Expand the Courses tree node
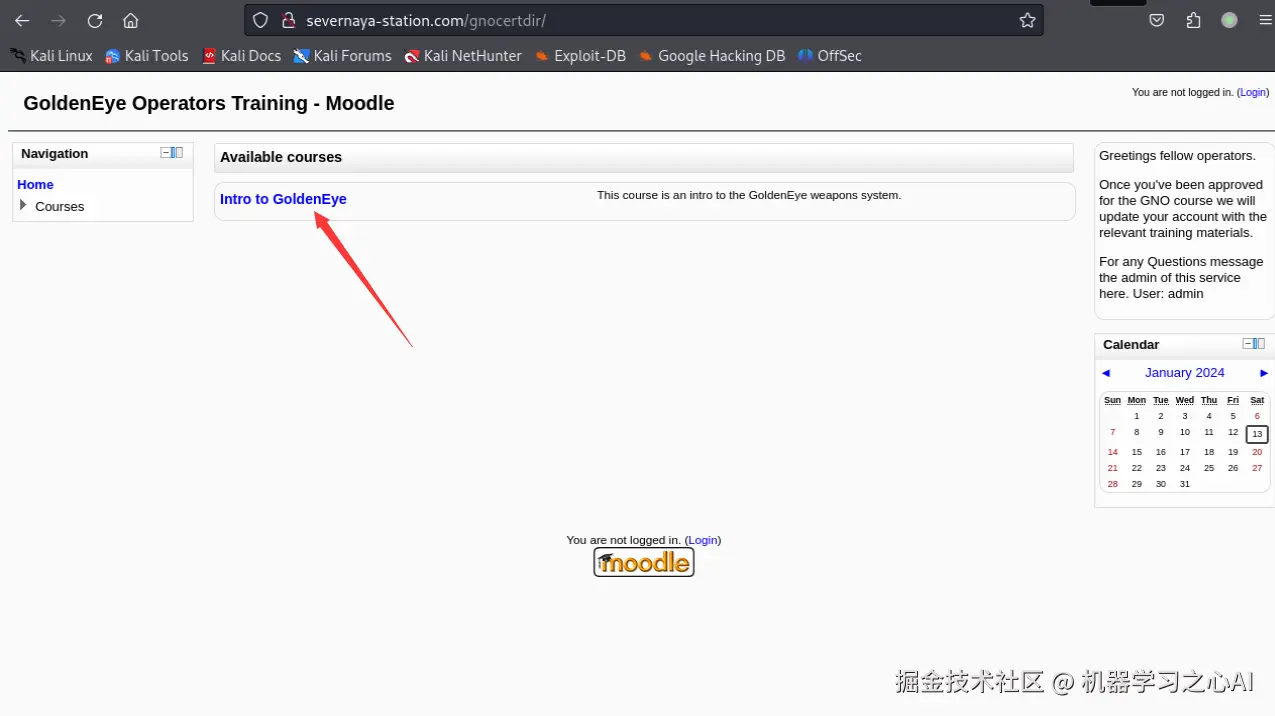The height and width of the screenshot is (716, 1275). pos(23,205)
